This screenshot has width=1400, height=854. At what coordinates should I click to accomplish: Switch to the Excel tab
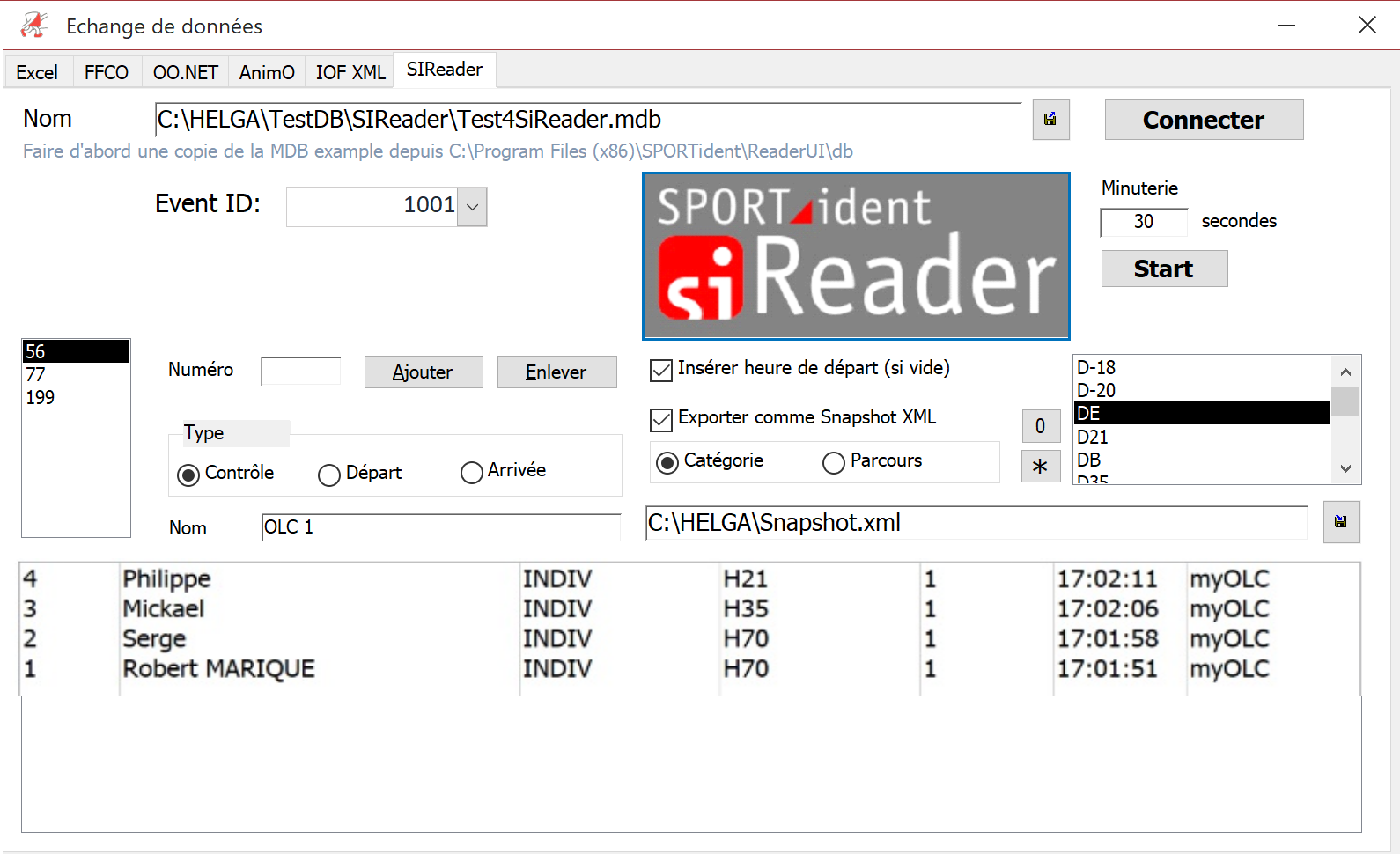point(37,72)
